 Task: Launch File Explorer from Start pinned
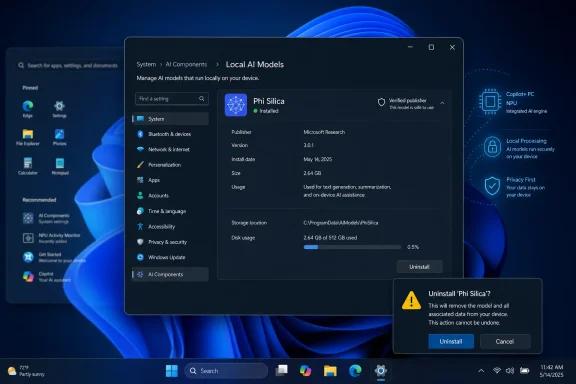[x=28, y=137]
